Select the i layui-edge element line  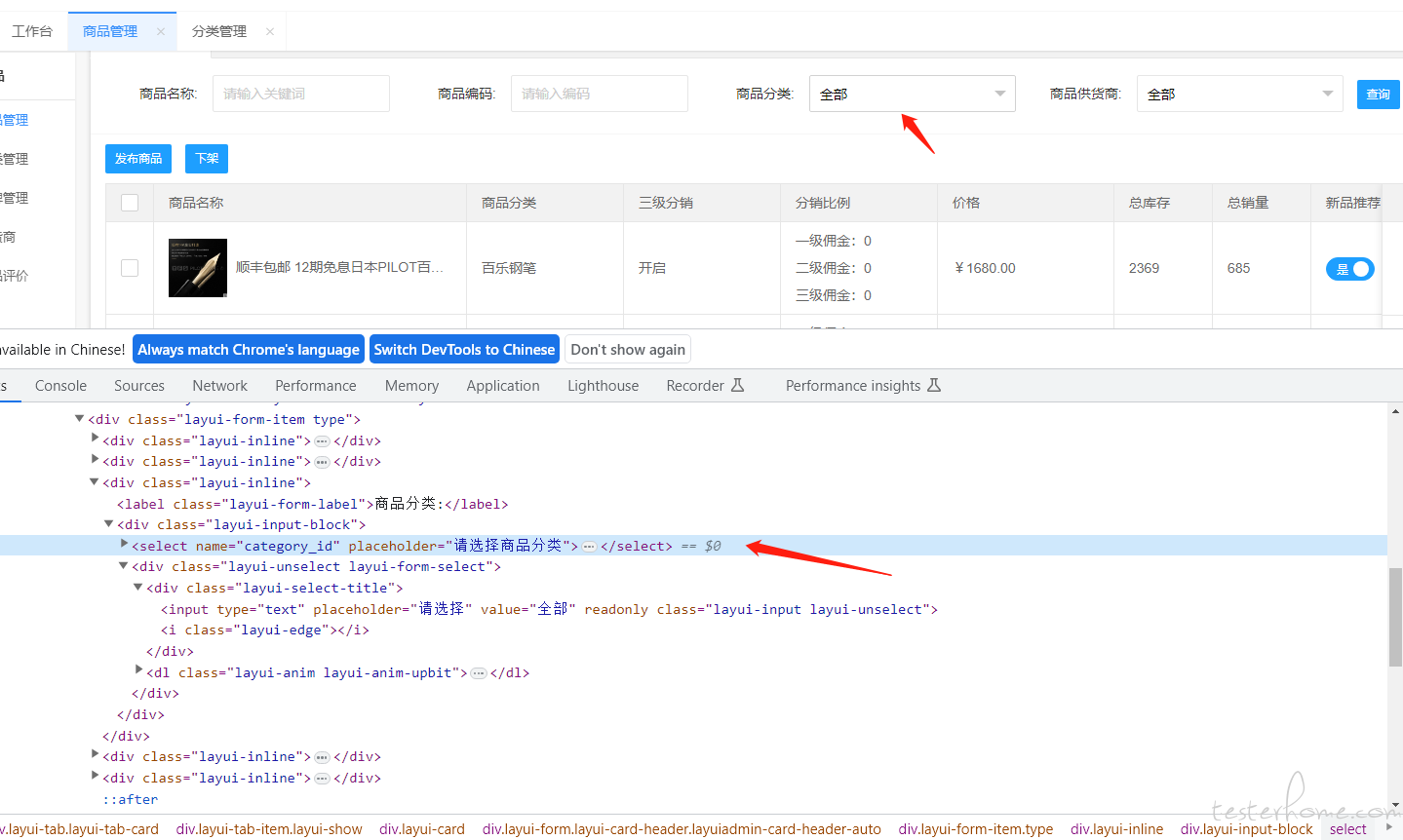pos(265,630)
